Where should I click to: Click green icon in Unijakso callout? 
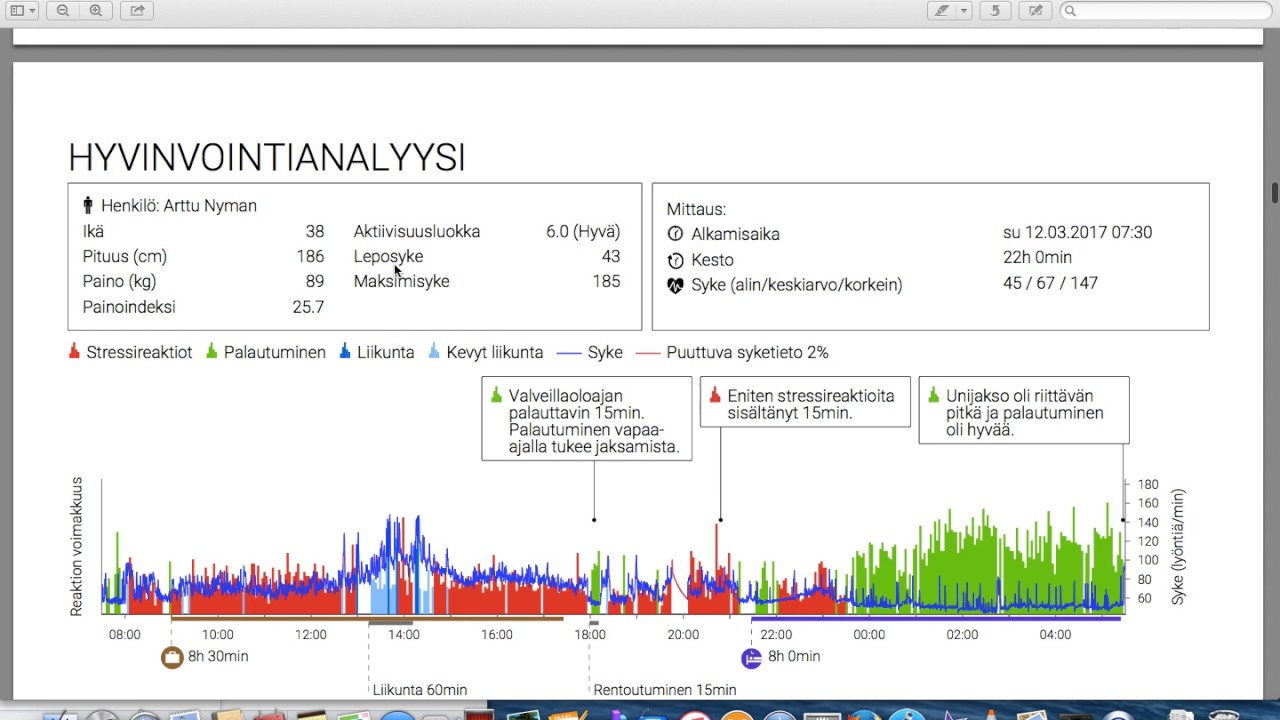coord(934,395)
